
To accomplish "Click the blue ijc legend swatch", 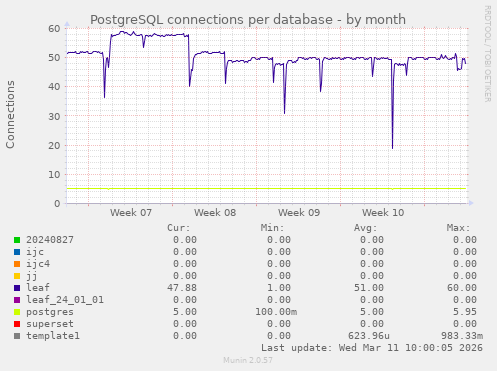I will (17, 252).
